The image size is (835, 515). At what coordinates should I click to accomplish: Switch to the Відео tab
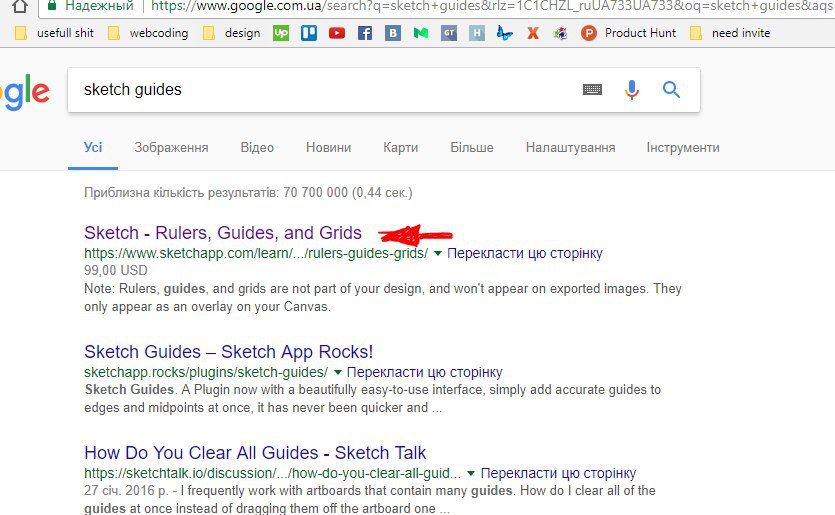coord(257,148)
